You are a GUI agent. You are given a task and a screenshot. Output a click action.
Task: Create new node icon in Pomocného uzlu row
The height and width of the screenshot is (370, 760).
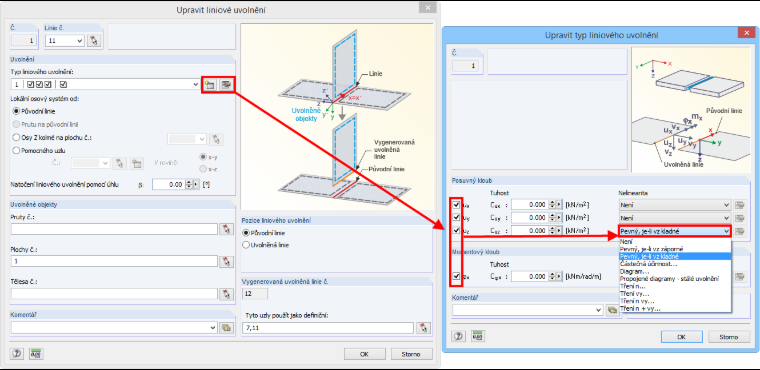click(x=136, y=163)
